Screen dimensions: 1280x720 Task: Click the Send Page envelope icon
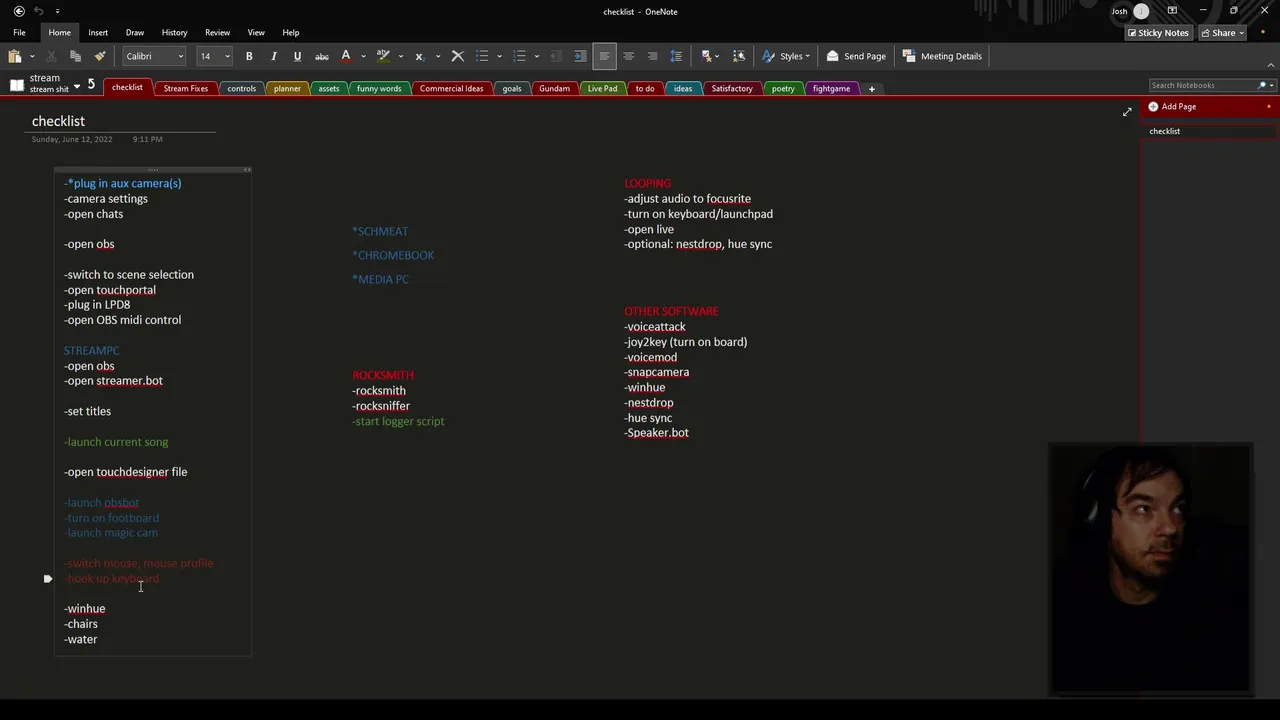[832, 56]
